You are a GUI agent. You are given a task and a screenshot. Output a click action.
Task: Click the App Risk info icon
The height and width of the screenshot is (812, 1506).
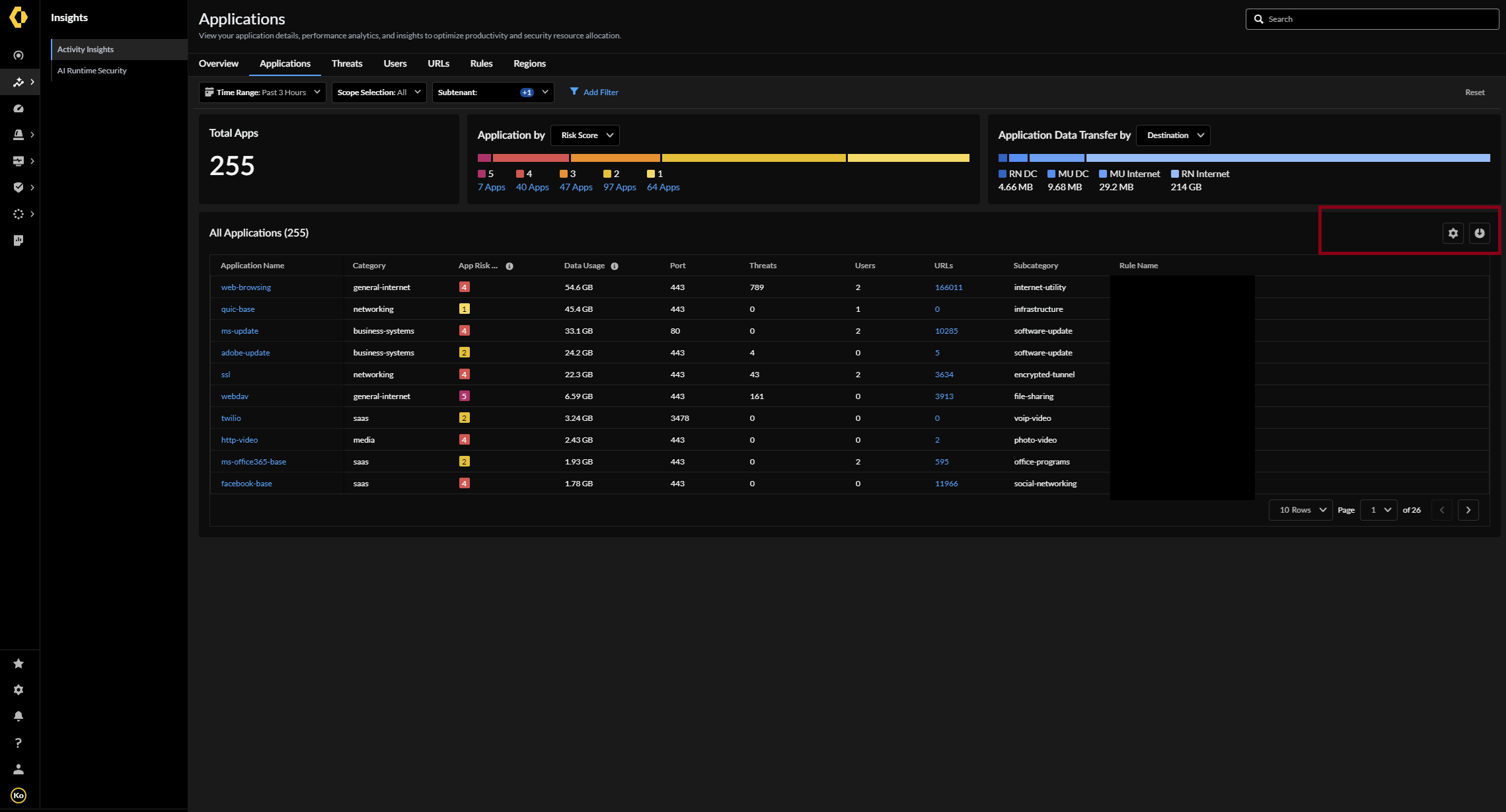509,266
